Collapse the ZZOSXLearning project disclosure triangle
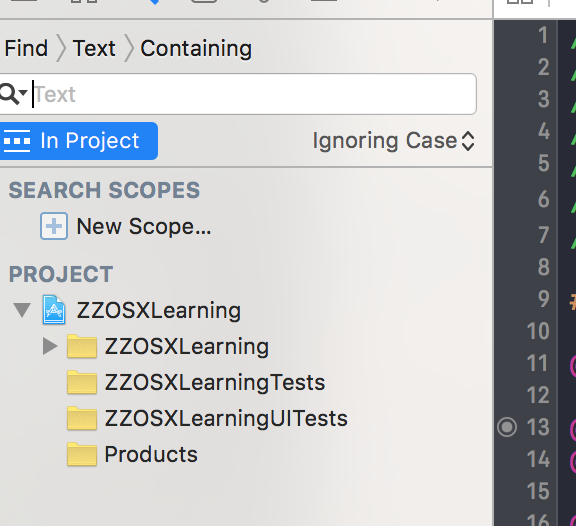This screenshot has height=526, width=576. [22, 310]
